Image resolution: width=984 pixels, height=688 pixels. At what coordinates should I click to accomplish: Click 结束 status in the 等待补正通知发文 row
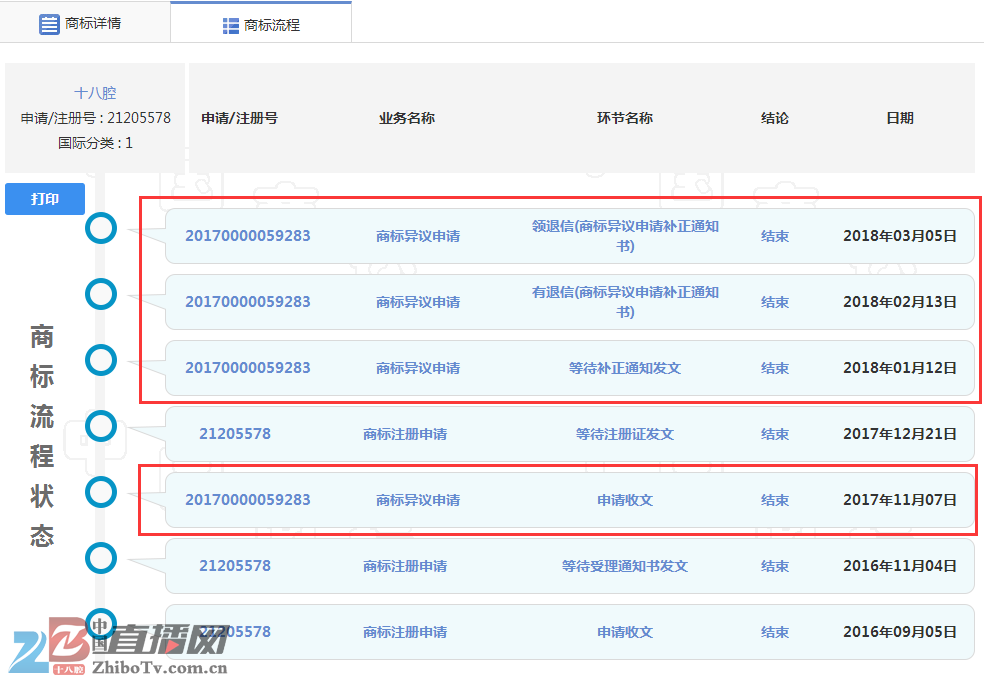[x=775, y=368]
